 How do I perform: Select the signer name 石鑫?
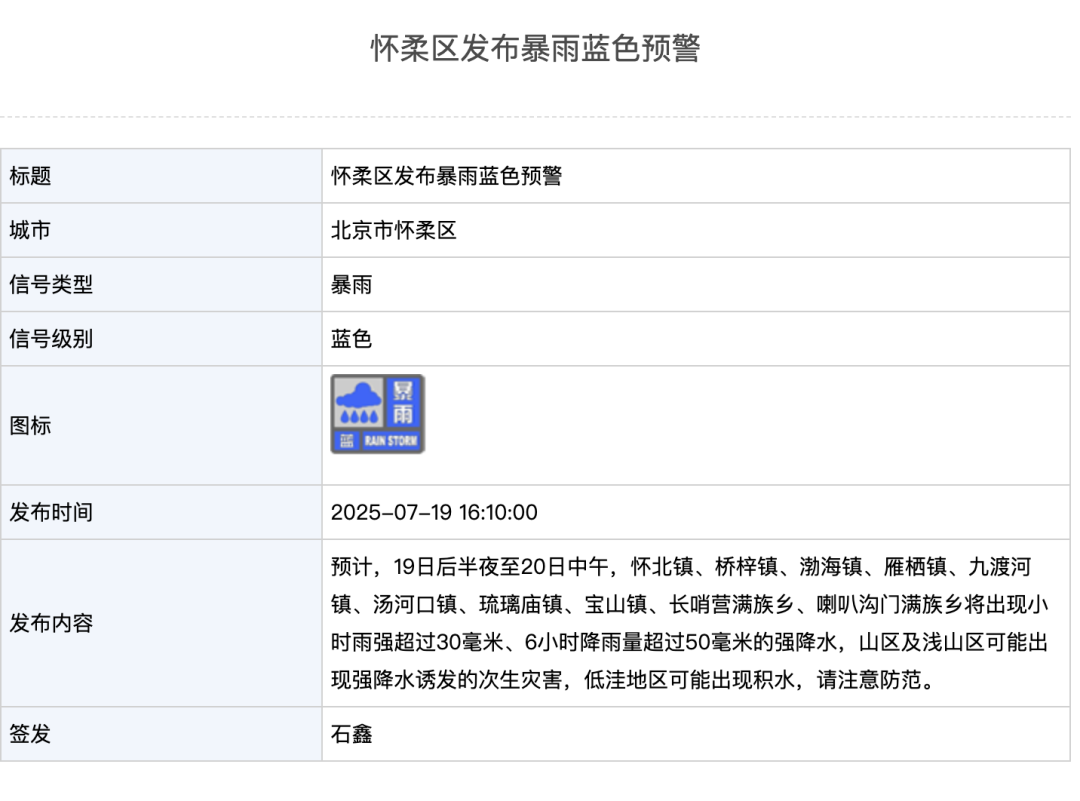pos(351,734)
